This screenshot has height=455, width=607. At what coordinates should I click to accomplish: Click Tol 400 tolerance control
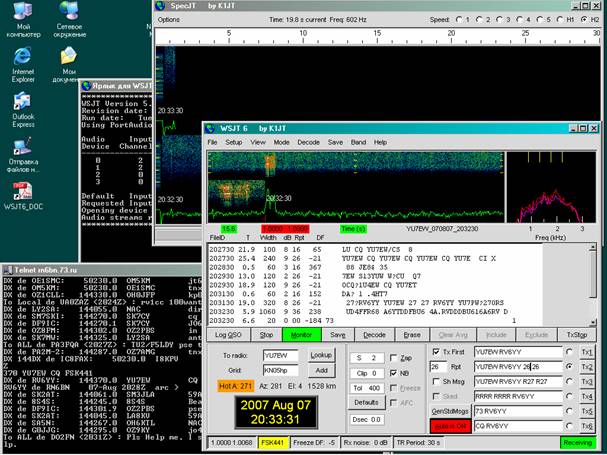point(367,388)
